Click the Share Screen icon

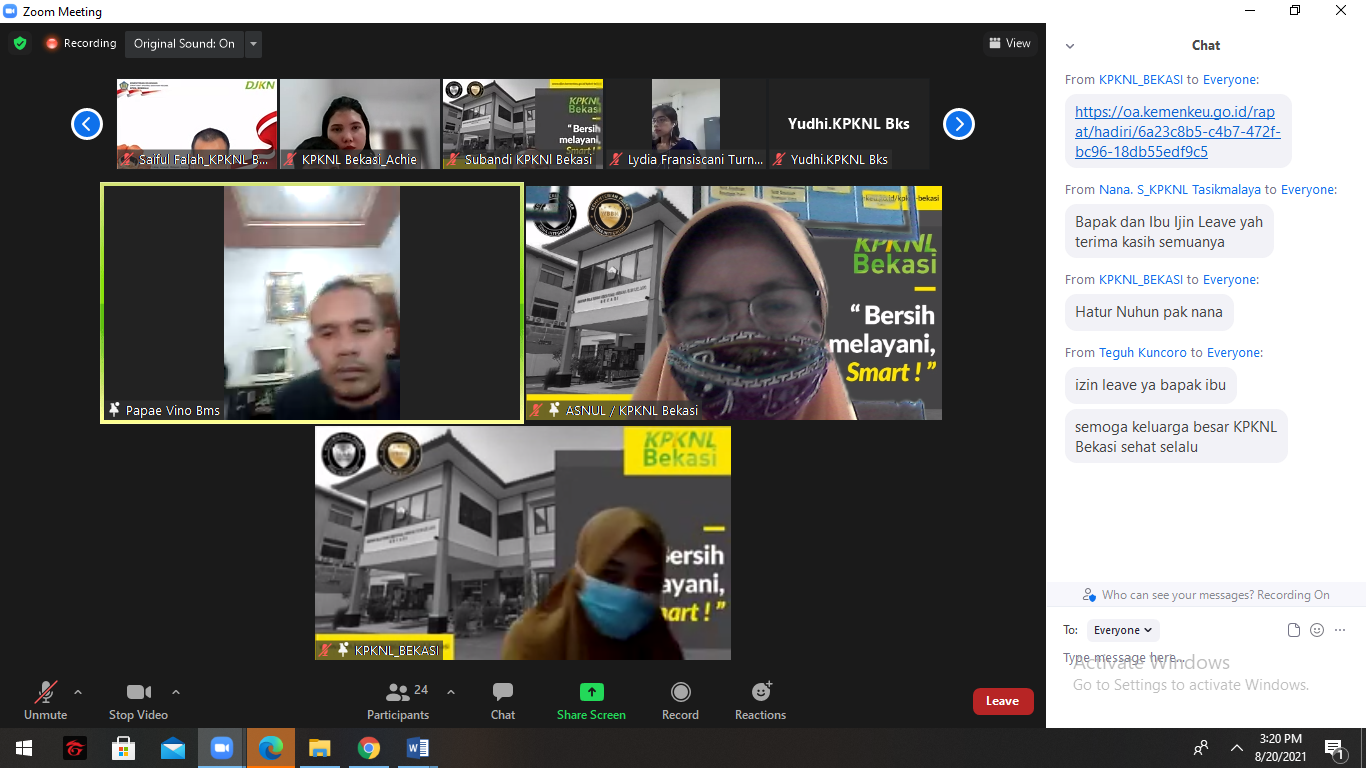pyautogui.click(x=591, y=692)
